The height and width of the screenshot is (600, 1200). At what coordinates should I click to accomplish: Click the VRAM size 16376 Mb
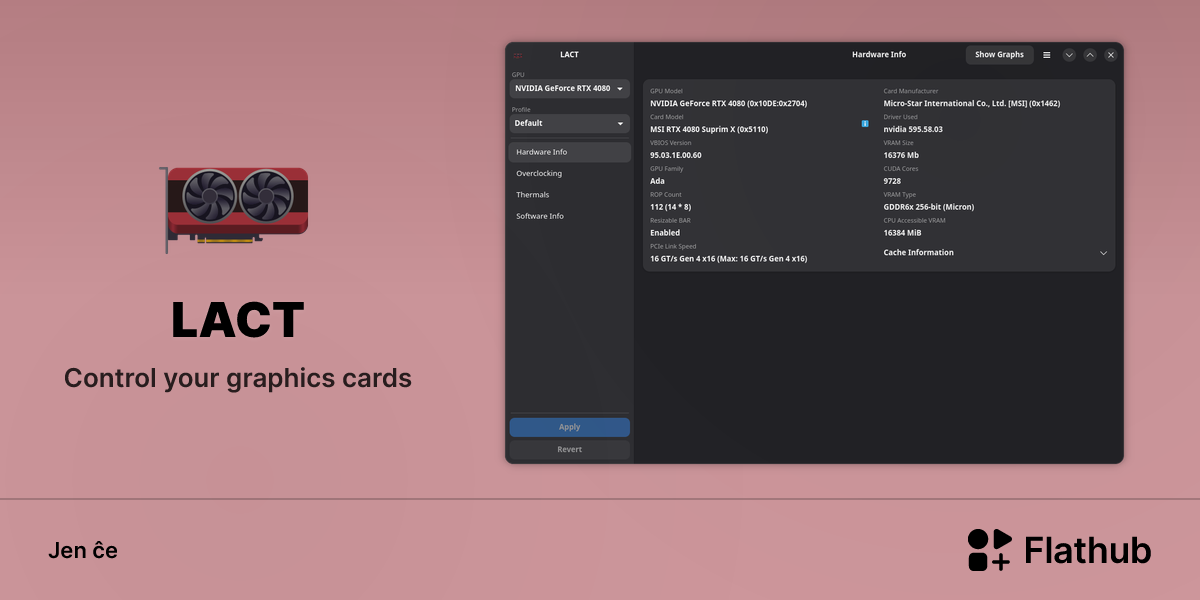pyautogui.click(x=901, y=155)
